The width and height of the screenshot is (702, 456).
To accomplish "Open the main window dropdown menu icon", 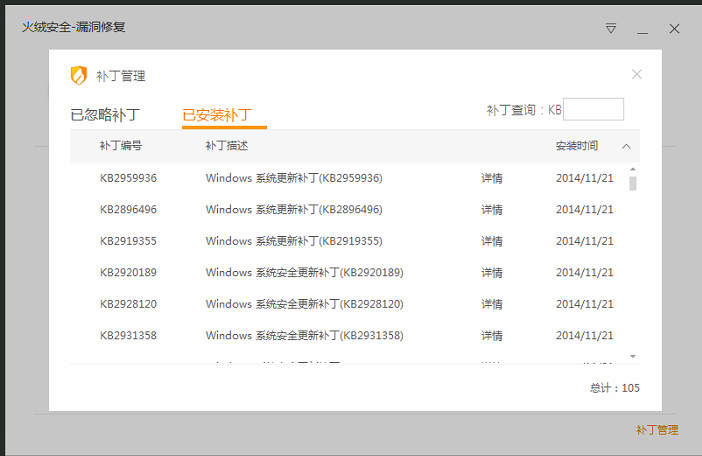I will click(x=611, y=29).
